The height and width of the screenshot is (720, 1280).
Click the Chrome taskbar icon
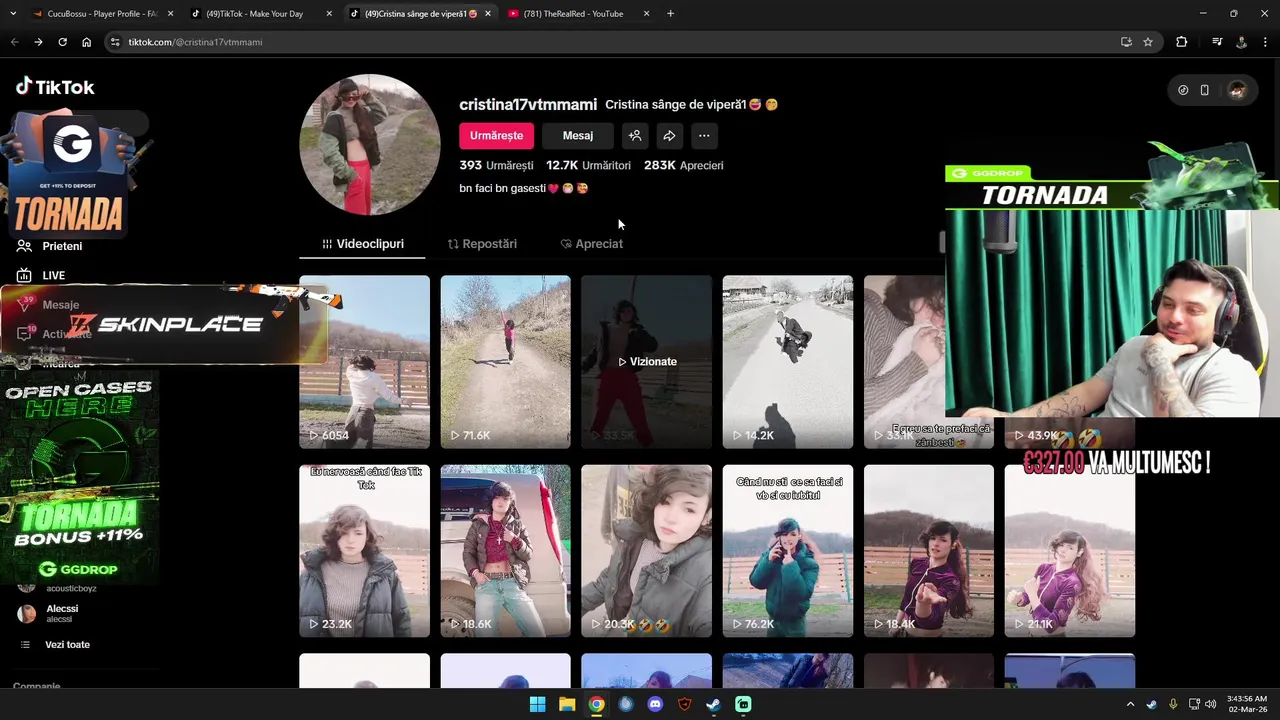point(596,704)
